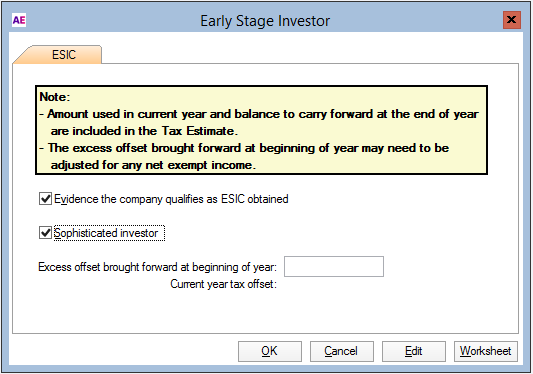Click the note line mentioning Tax Estimate

coord(144,131)
